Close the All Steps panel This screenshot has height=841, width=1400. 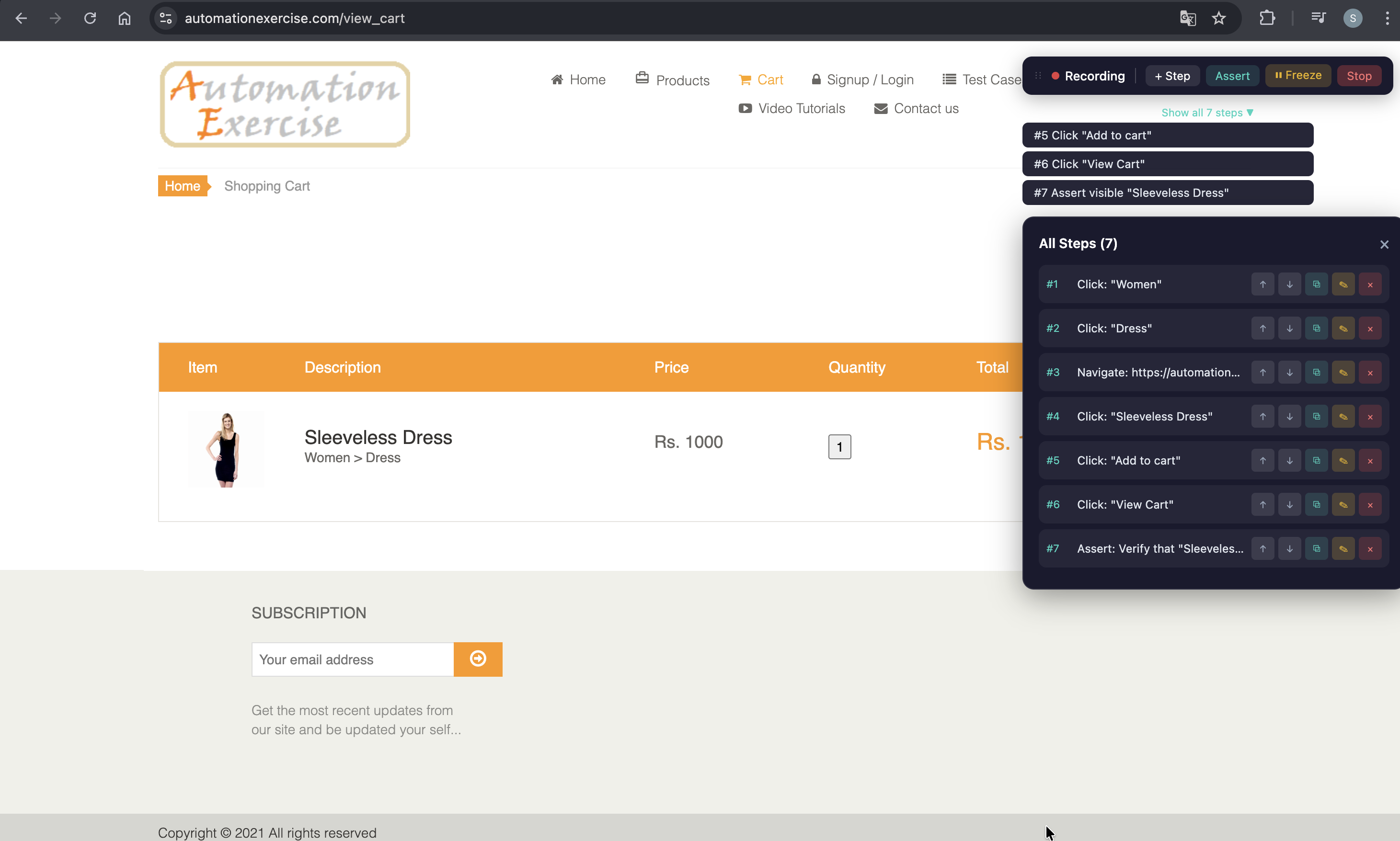pyautogui.click(x=1384, y=245)
